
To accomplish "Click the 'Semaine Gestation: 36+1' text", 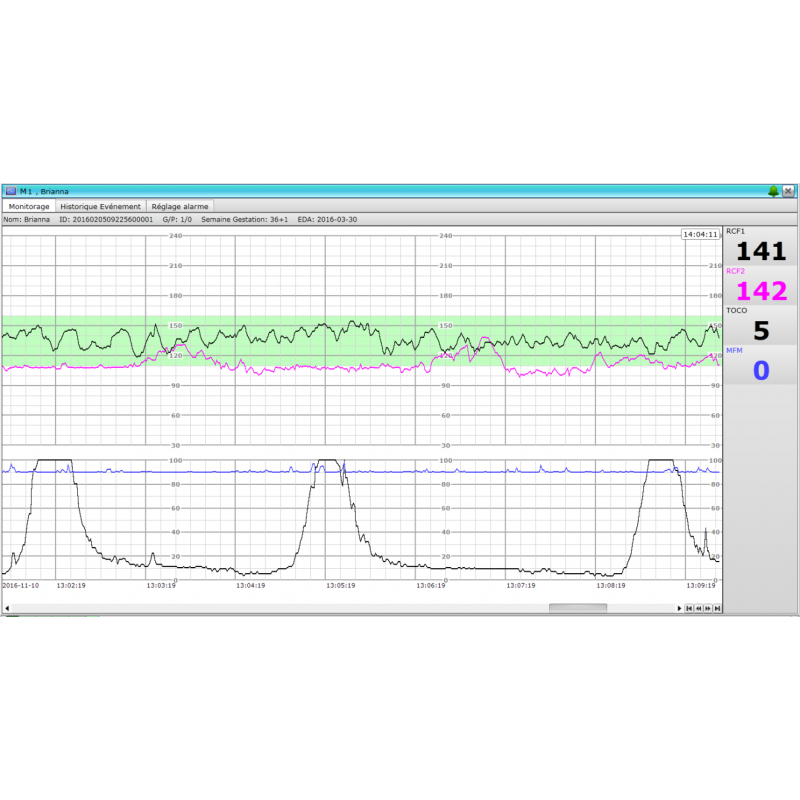I will 244,219.
